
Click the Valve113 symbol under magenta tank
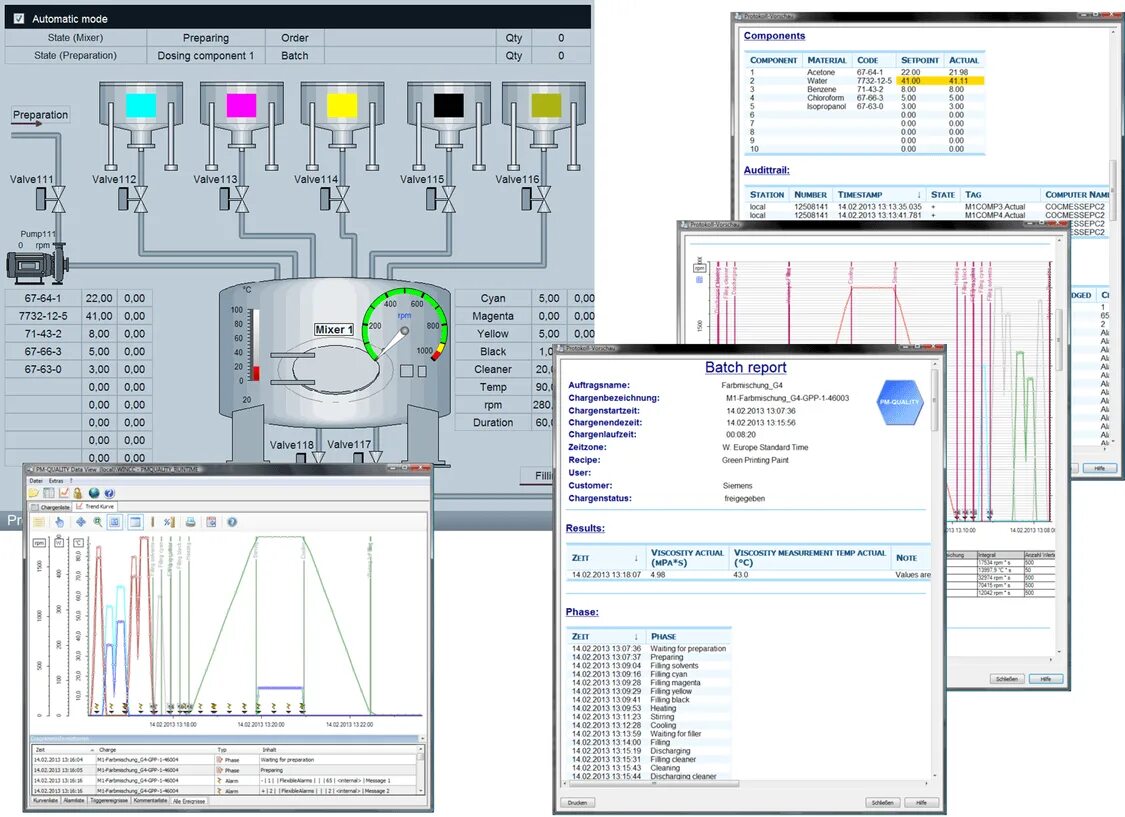point(235,199)
